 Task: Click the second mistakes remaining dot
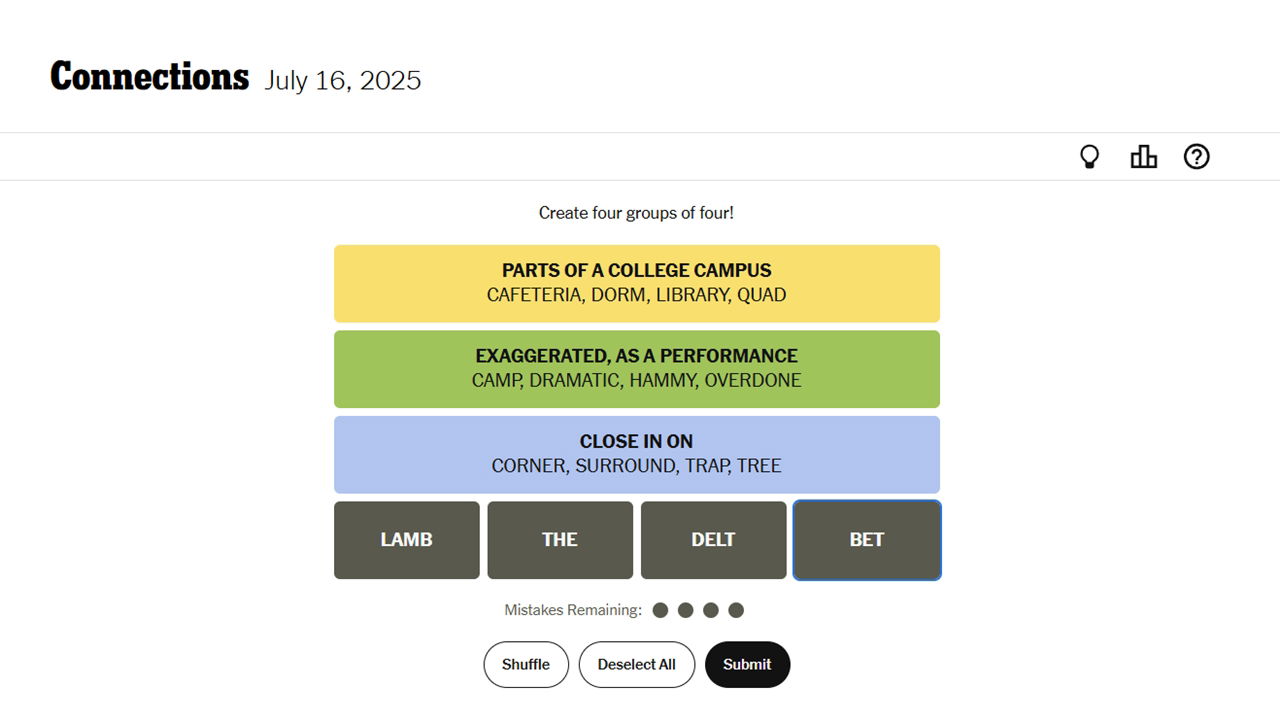pyautogui.click(x=685, y=610)
